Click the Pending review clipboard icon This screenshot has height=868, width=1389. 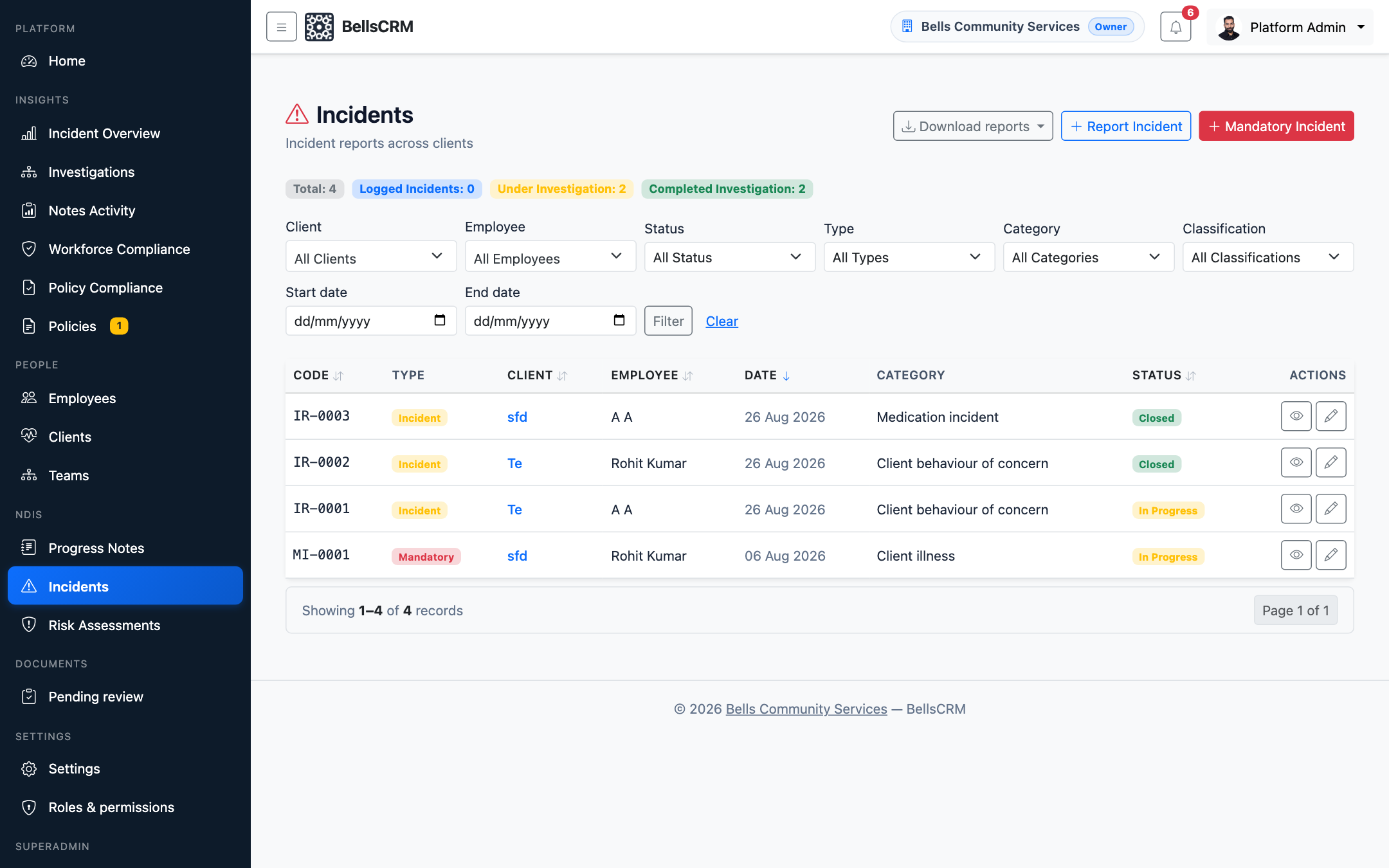click(29, 696)
